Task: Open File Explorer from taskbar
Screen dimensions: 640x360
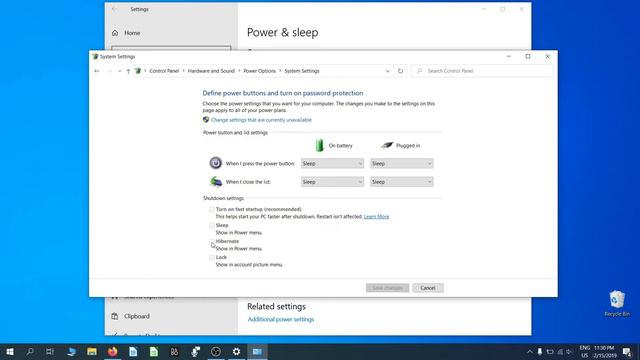Action: coord(92,351)
